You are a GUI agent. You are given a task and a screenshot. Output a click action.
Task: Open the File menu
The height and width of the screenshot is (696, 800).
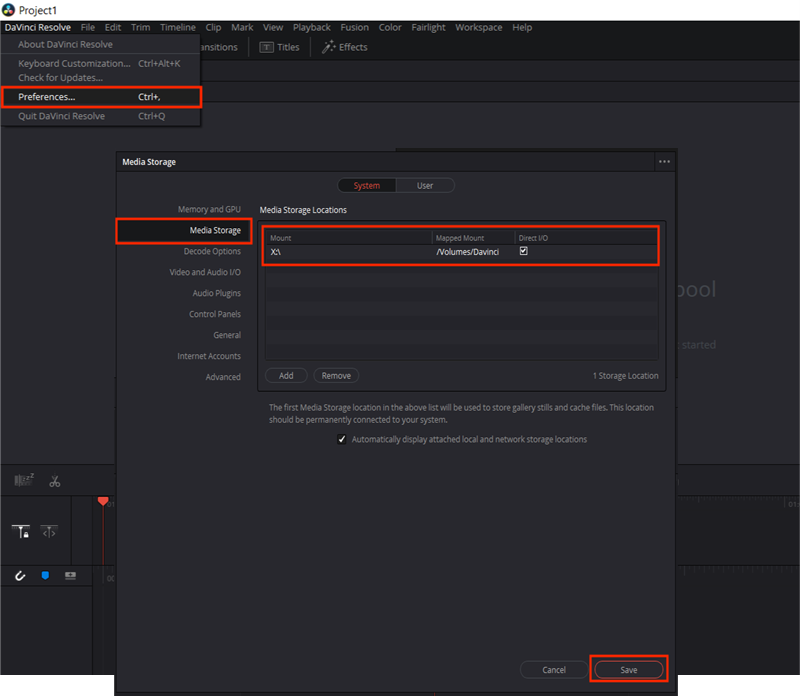tap(88, 28)
